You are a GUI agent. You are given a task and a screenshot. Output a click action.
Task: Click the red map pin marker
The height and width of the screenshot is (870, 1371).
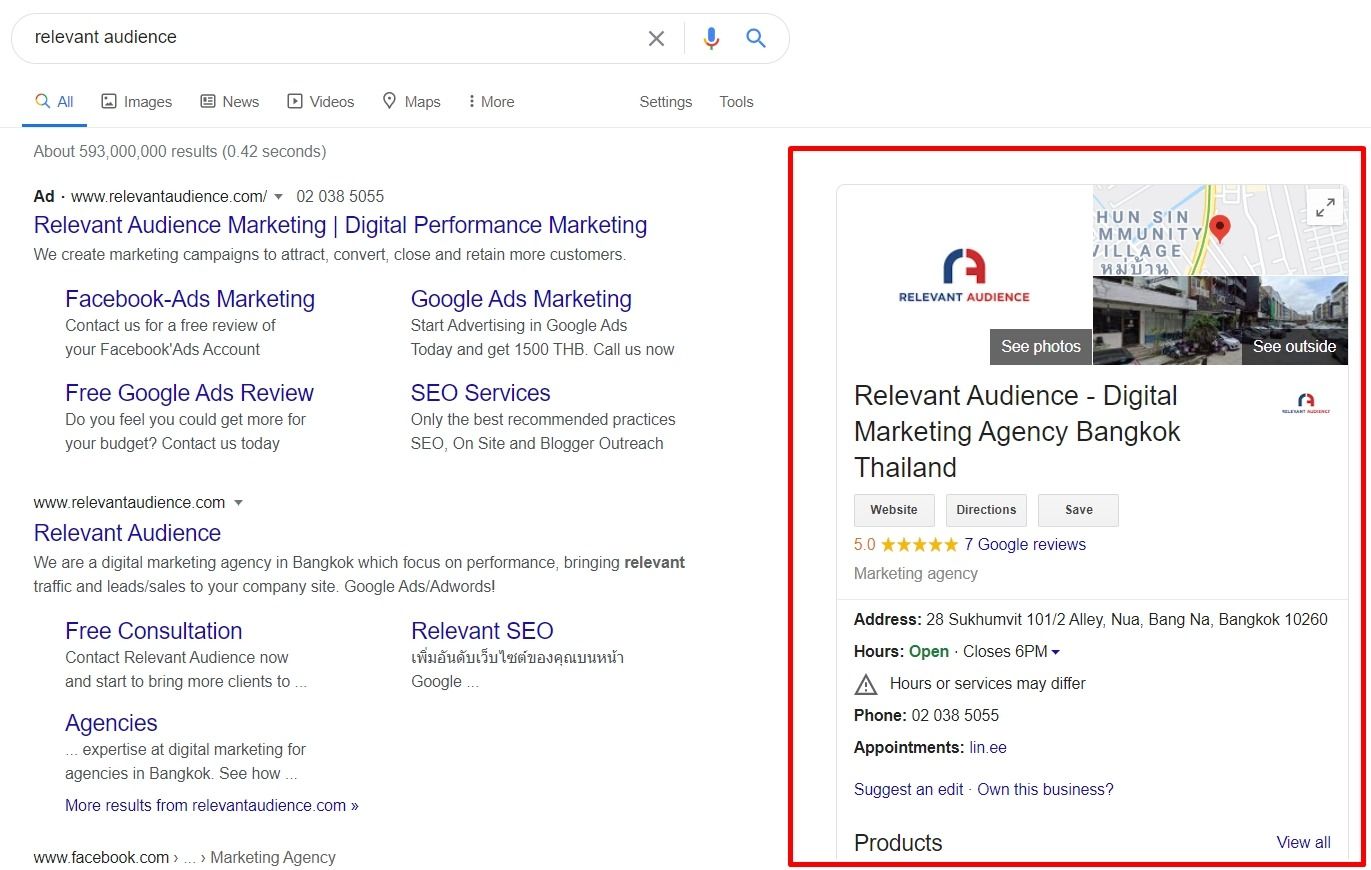pos(1219,228)
